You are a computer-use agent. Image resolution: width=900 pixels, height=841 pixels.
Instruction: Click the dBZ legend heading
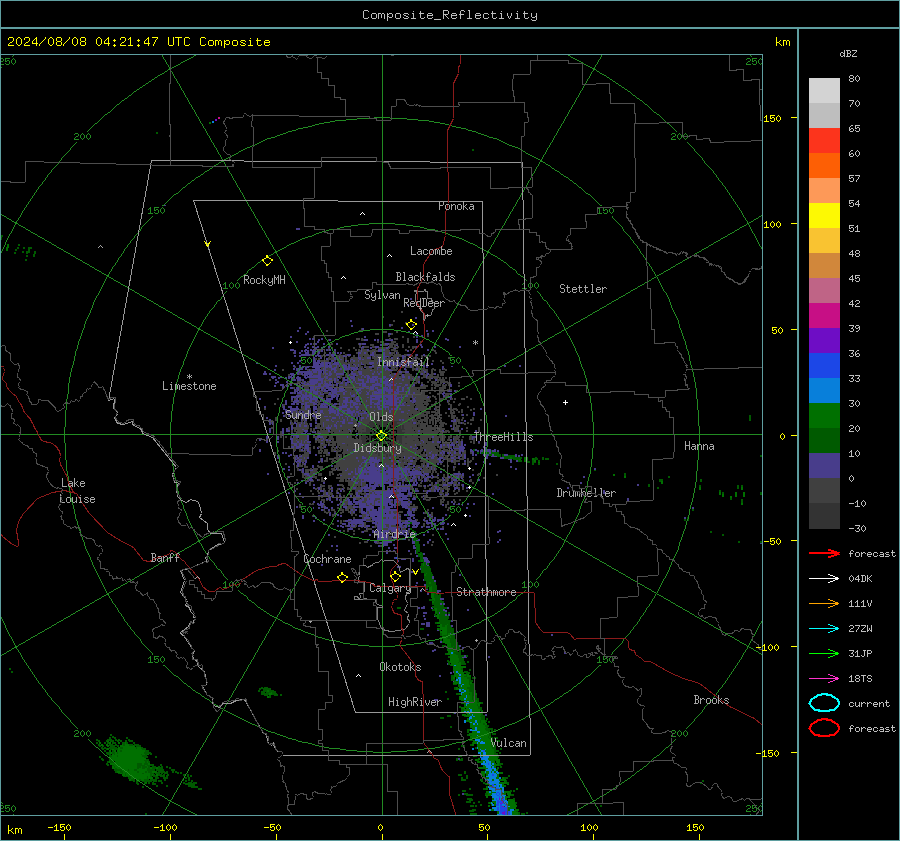pos(848,54)
